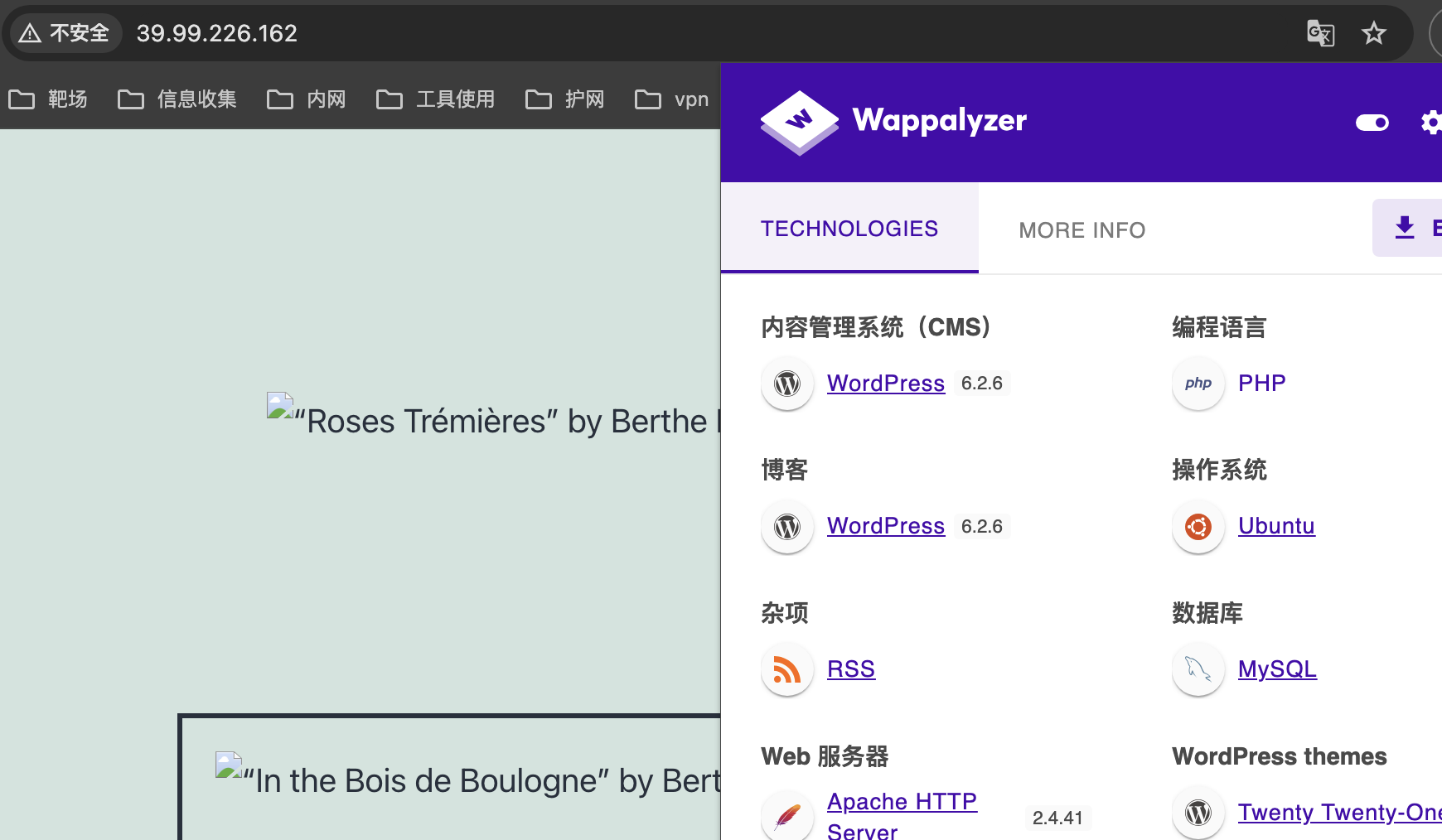This screenshot has height=840, width=1442.
Task: Click the Apache version 2.4.41 badge
Action: point(1057,818)
